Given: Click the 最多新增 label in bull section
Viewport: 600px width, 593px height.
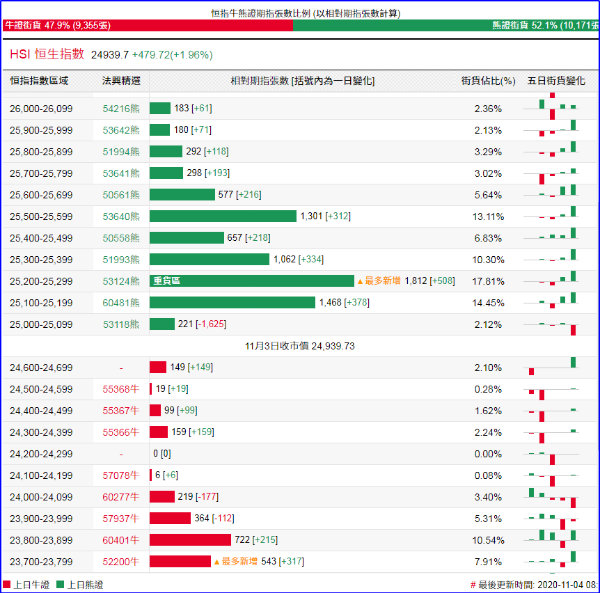Looking at the screenshot, I should click(236, 562).
